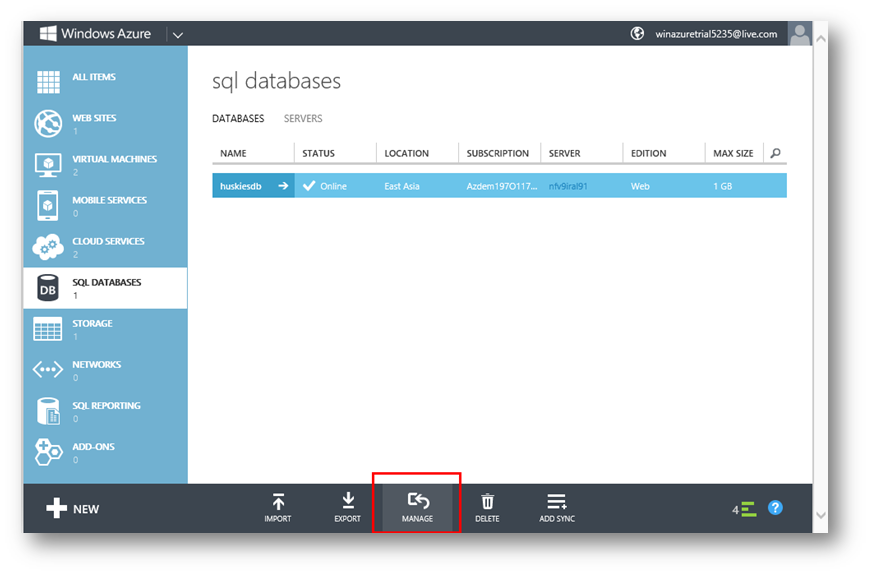
Task: Click the sql databases page heading
Action: [276, 81]
